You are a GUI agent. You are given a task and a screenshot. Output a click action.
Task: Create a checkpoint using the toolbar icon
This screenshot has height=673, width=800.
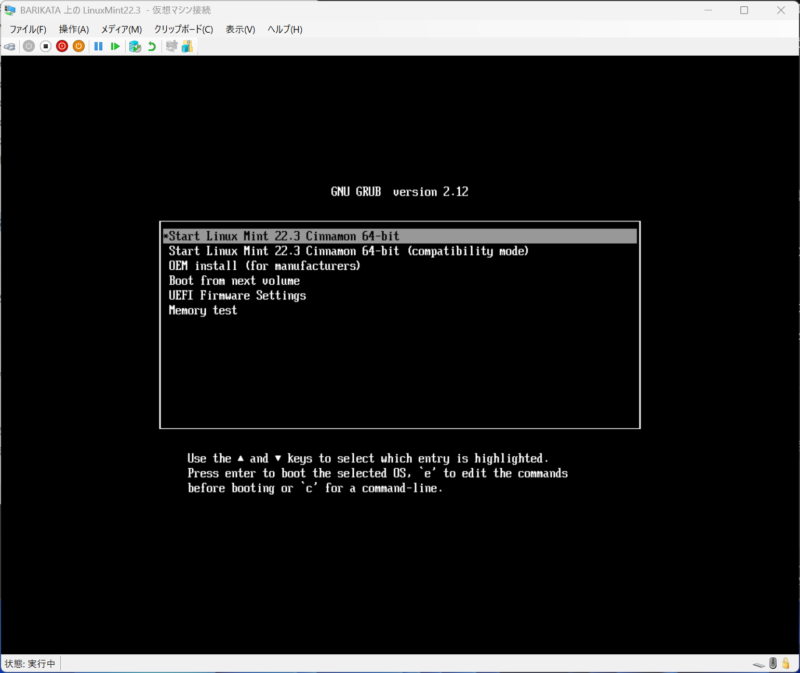[x=135, y=46]
